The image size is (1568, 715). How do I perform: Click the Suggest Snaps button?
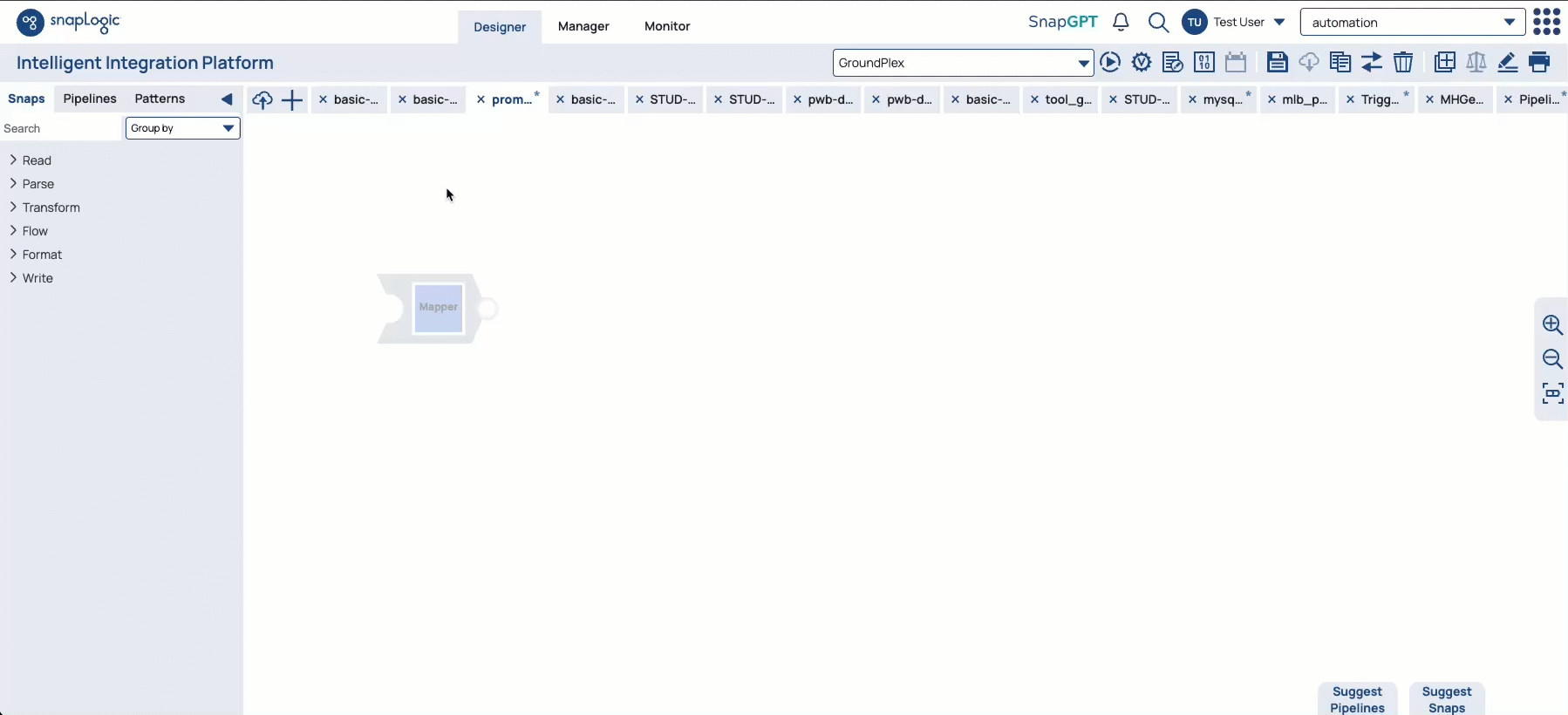pos(1446,699)
